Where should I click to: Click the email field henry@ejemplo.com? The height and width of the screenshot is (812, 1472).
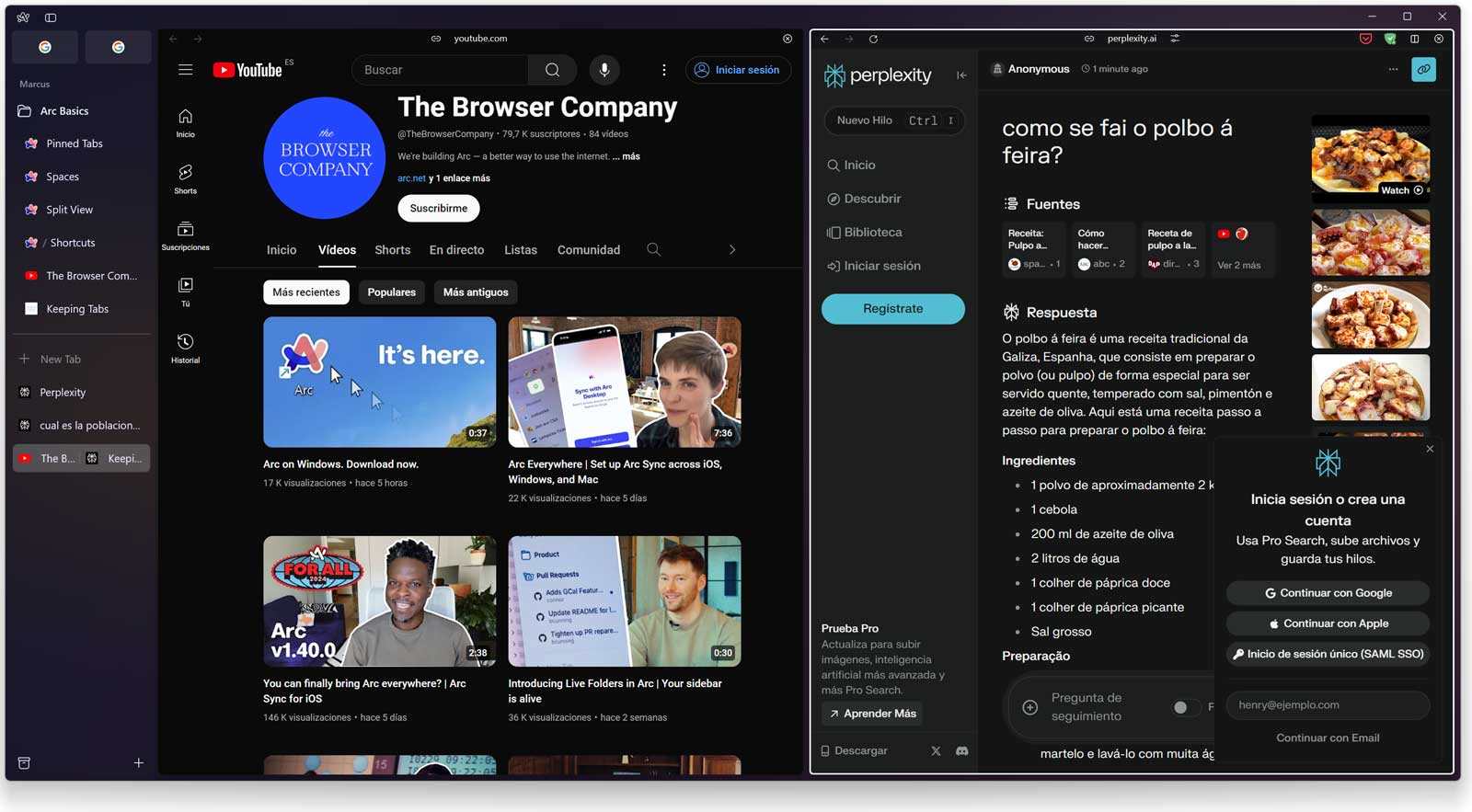(1328, 705)
